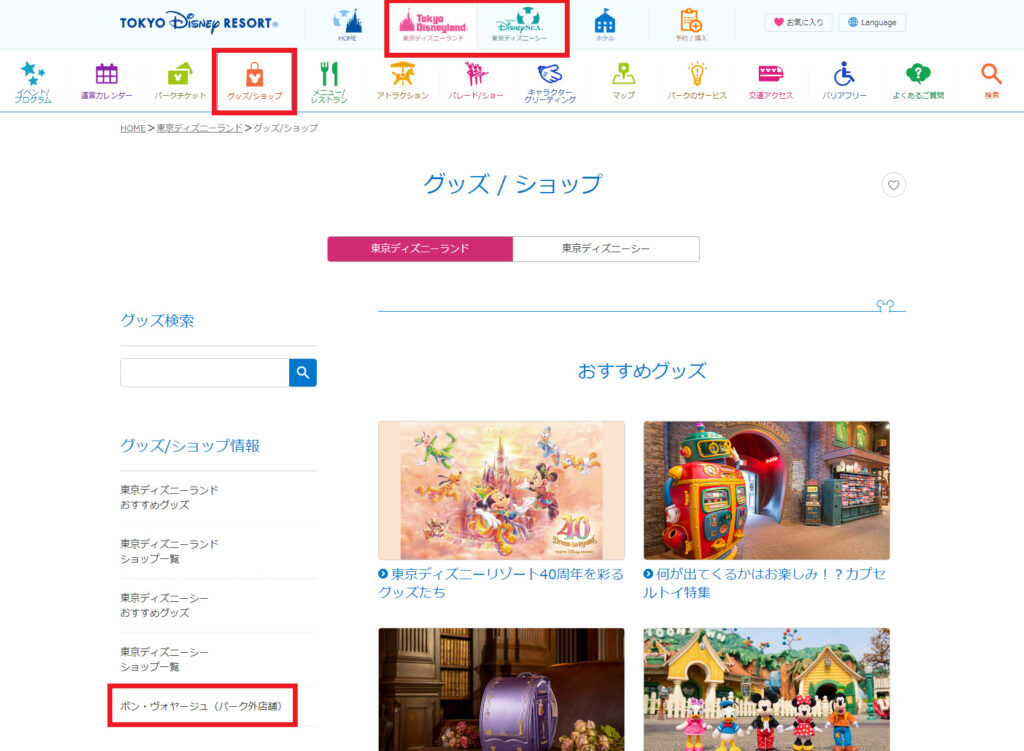Image resolution: width=1024 pixels, height=751 pixels.
Task: Switch to the 東京ディズニーシー tab
Action: tap(606, 249)
